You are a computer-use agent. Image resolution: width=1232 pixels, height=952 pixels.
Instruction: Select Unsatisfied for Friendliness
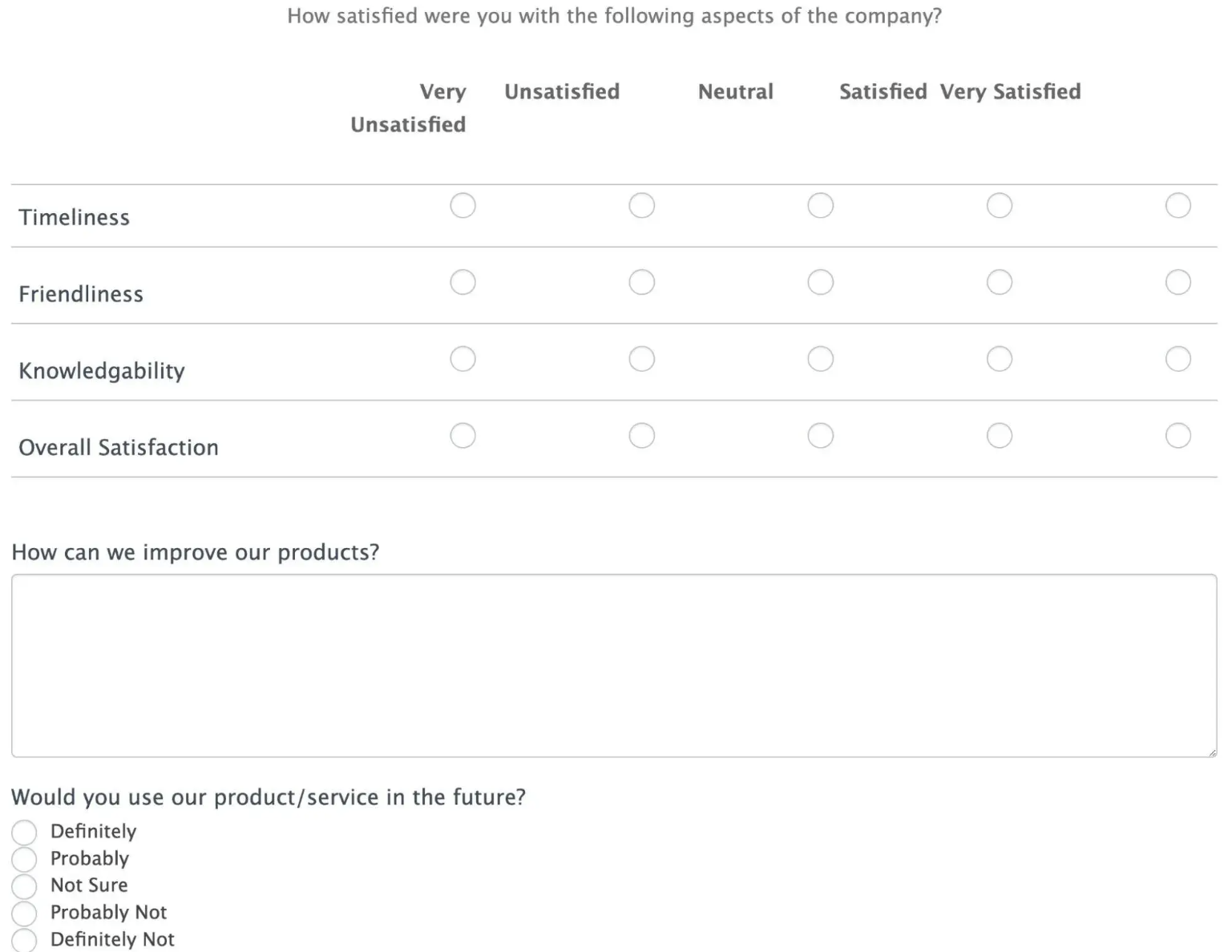(641, 282)
